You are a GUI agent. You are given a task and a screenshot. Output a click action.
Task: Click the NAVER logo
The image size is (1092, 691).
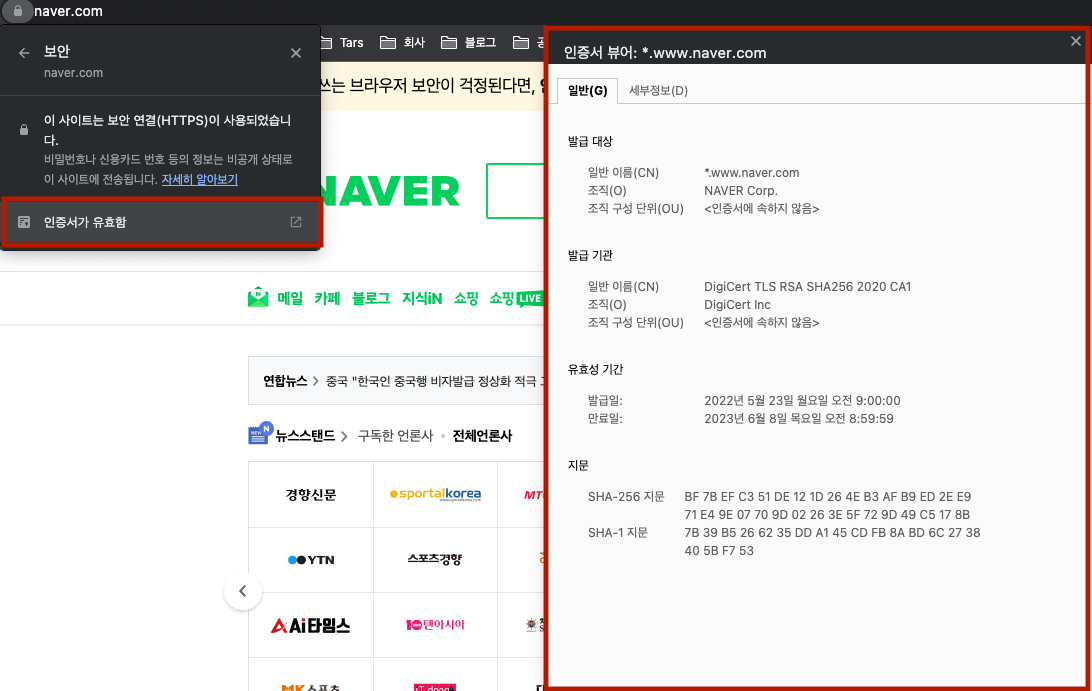(x=390, y=192)
